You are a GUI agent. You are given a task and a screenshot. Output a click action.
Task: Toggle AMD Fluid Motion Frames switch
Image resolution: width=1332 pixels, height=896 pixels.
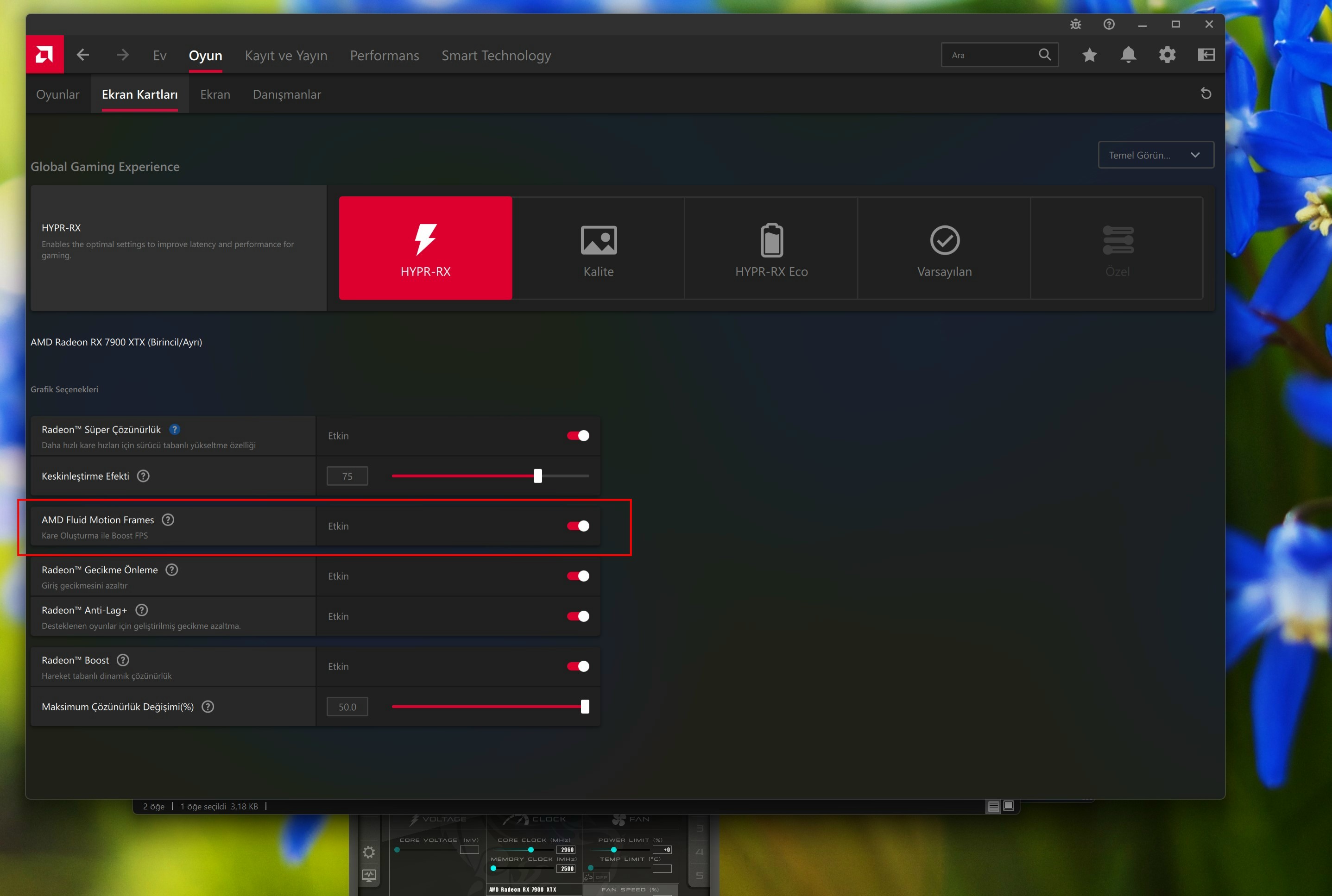(578, 526)
